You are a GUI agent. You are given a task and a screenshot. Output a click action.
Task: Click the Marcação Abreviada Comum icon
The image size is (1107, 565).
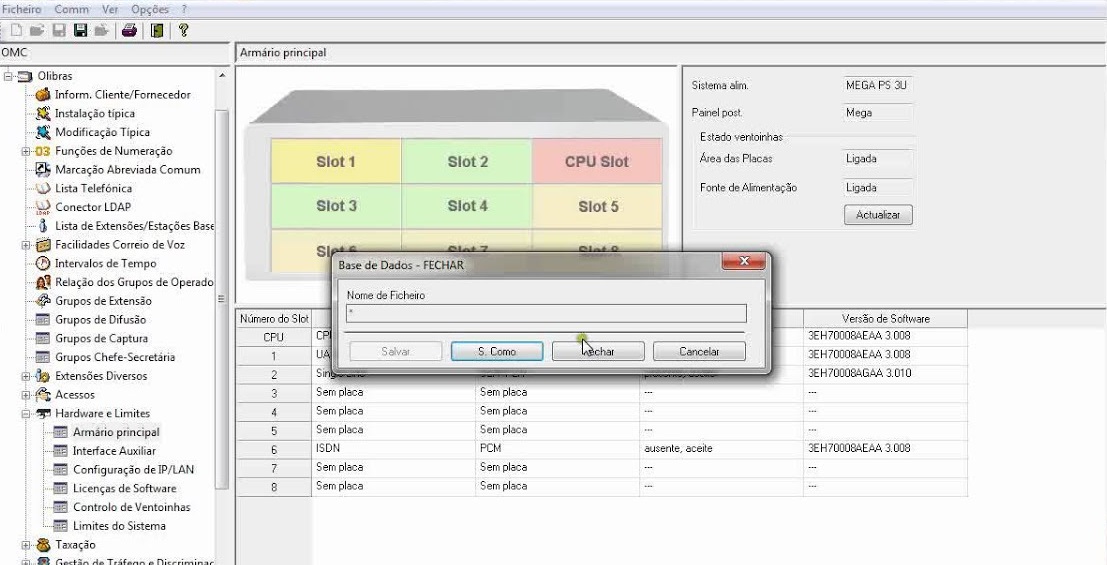click(x=43, y=170)
